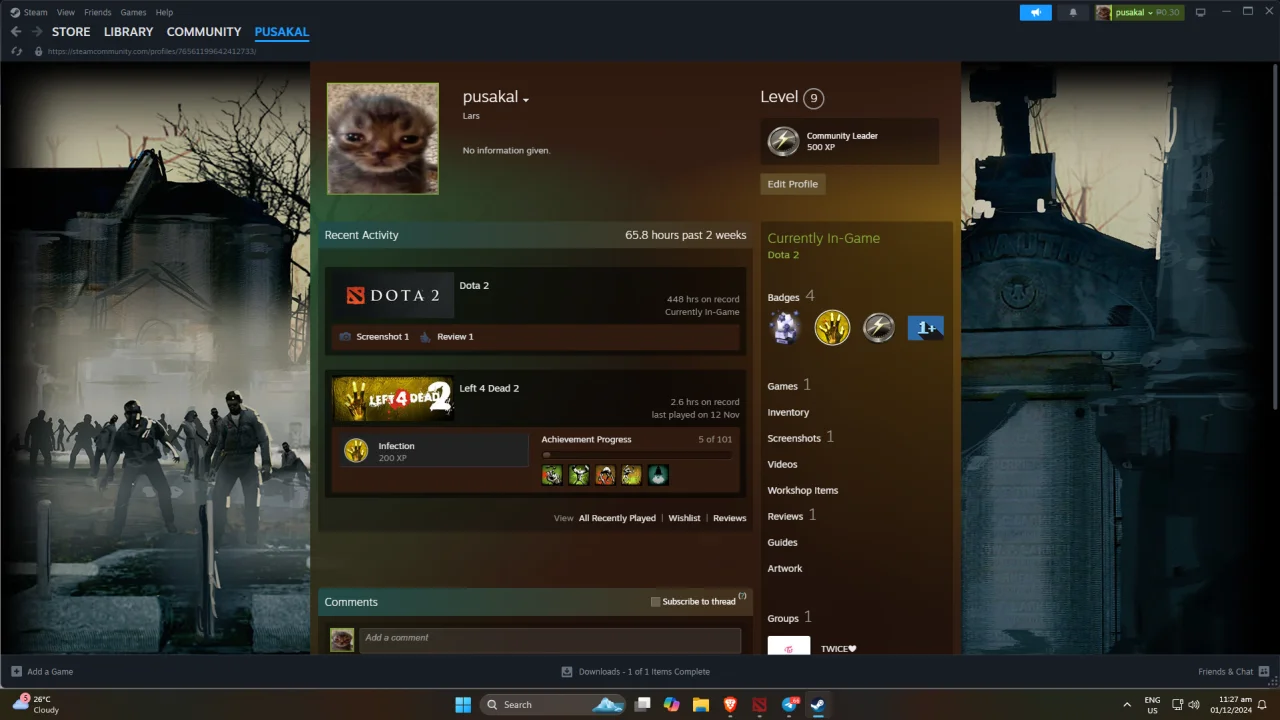The width and height of the screenshot is (1280, 720).
Task: Click the announcements megaphone icon
Action: click(x=1036, y=12)
